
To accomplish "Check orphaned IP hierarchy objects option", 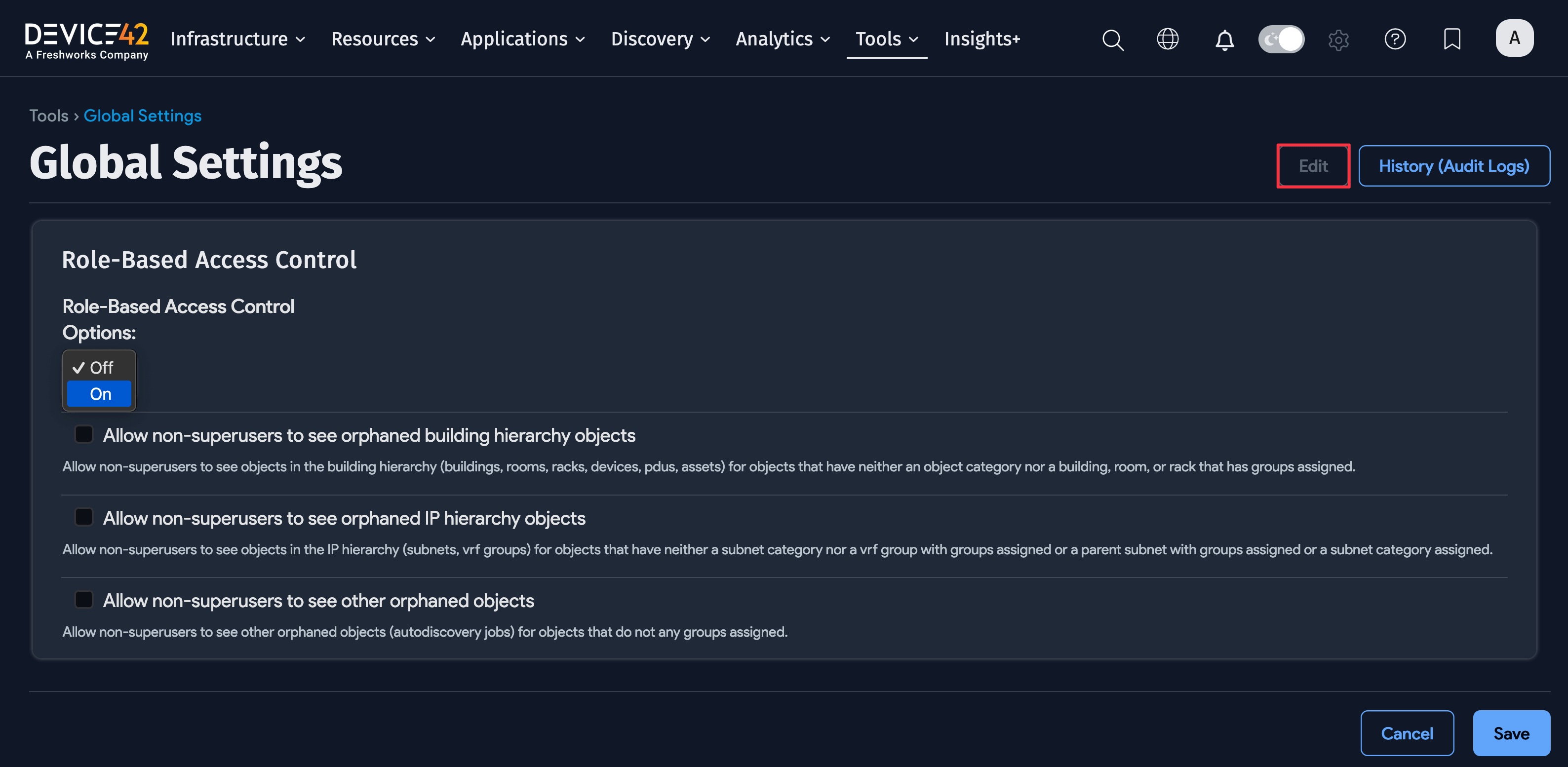I will pos(83,516).
